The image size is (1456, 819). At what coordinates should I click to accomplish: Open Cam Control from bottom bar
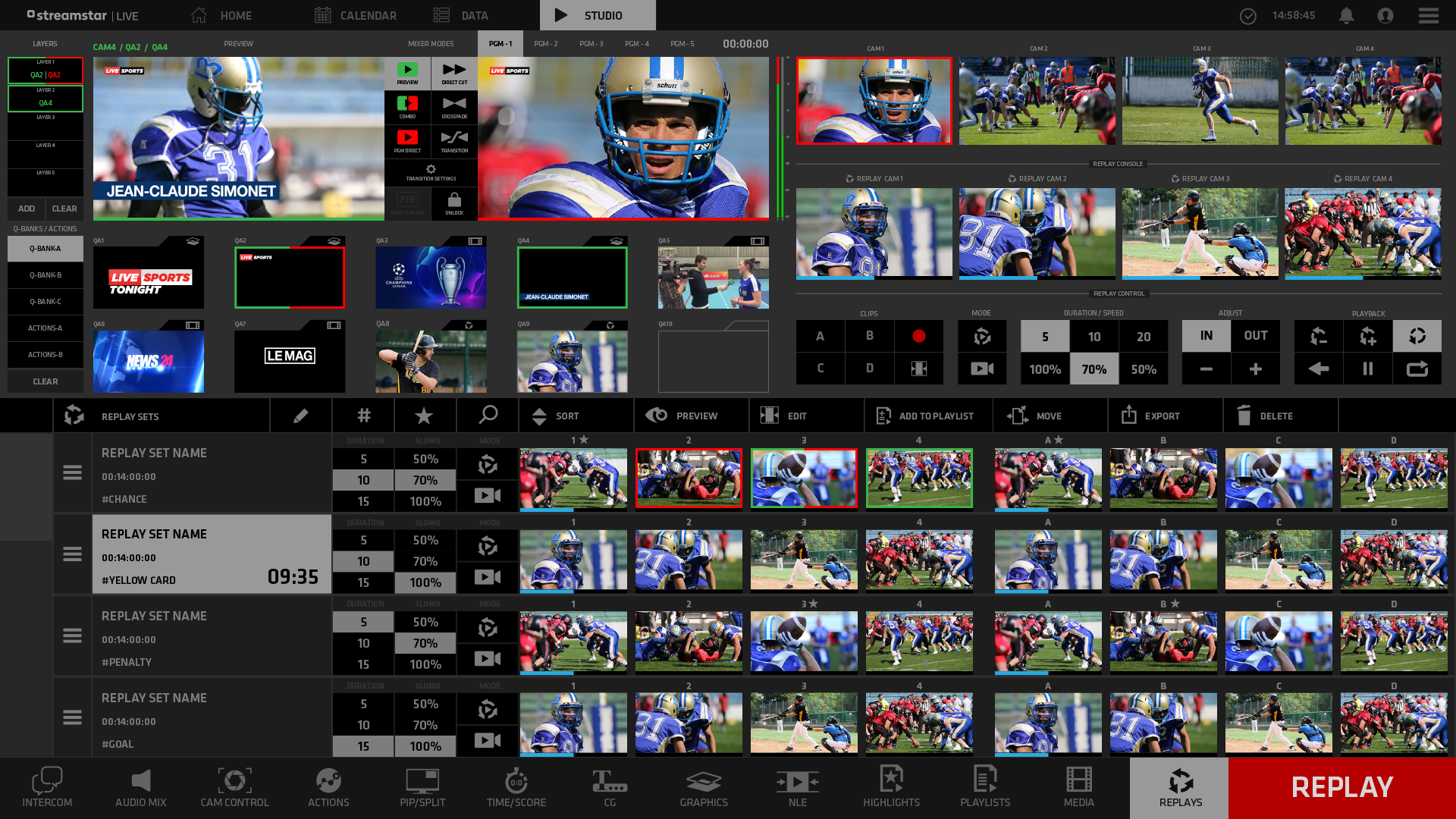click(234, 788)
